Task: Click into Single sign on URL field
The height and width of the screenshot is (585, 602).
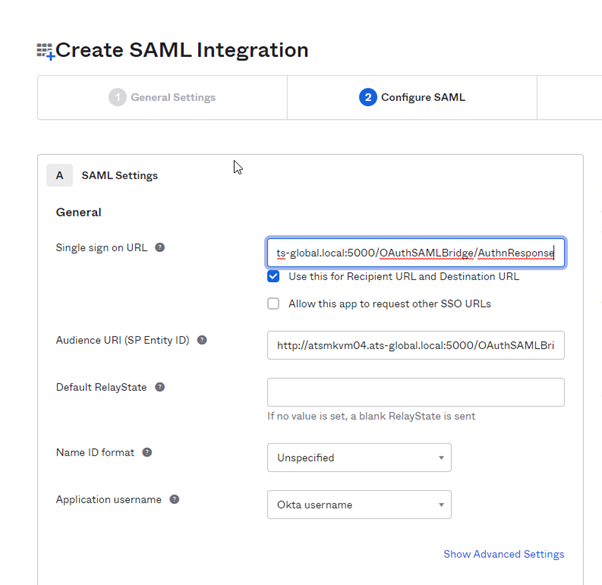Action: 415,253
